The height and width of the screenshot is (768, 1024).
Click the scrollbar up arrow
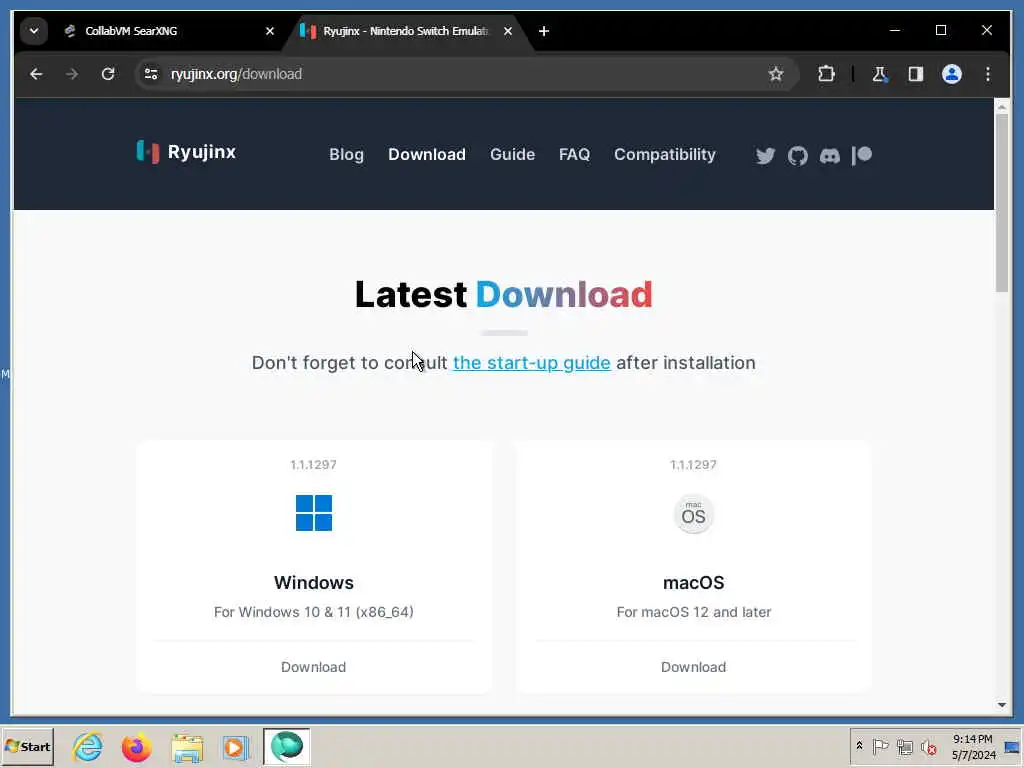tap(1002, 106)
